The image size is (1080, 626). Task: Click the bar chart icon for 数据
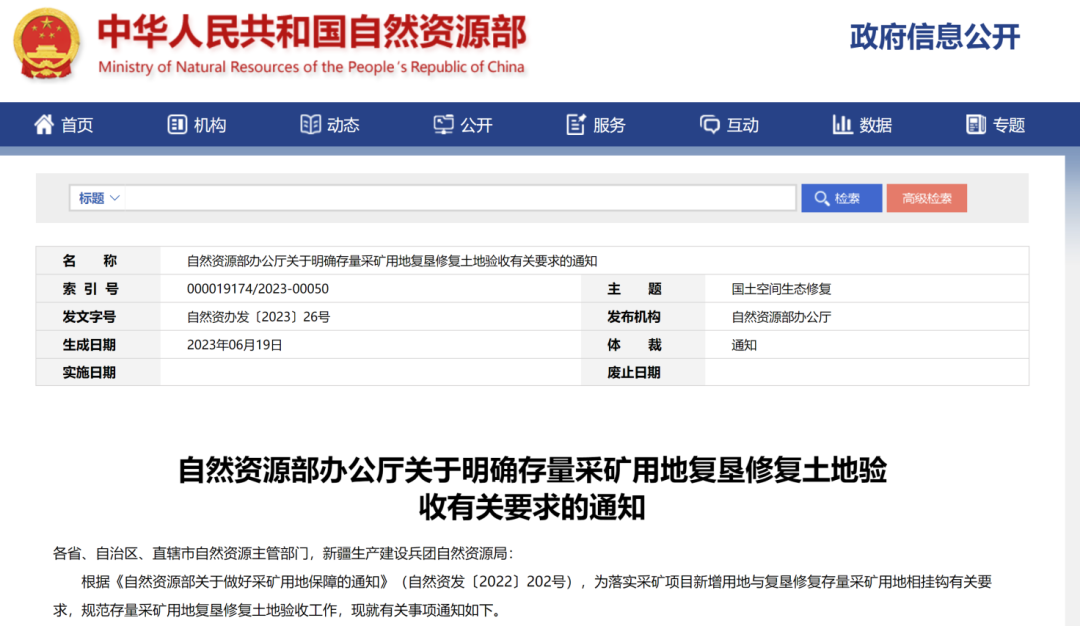click(x=842, y=125)
